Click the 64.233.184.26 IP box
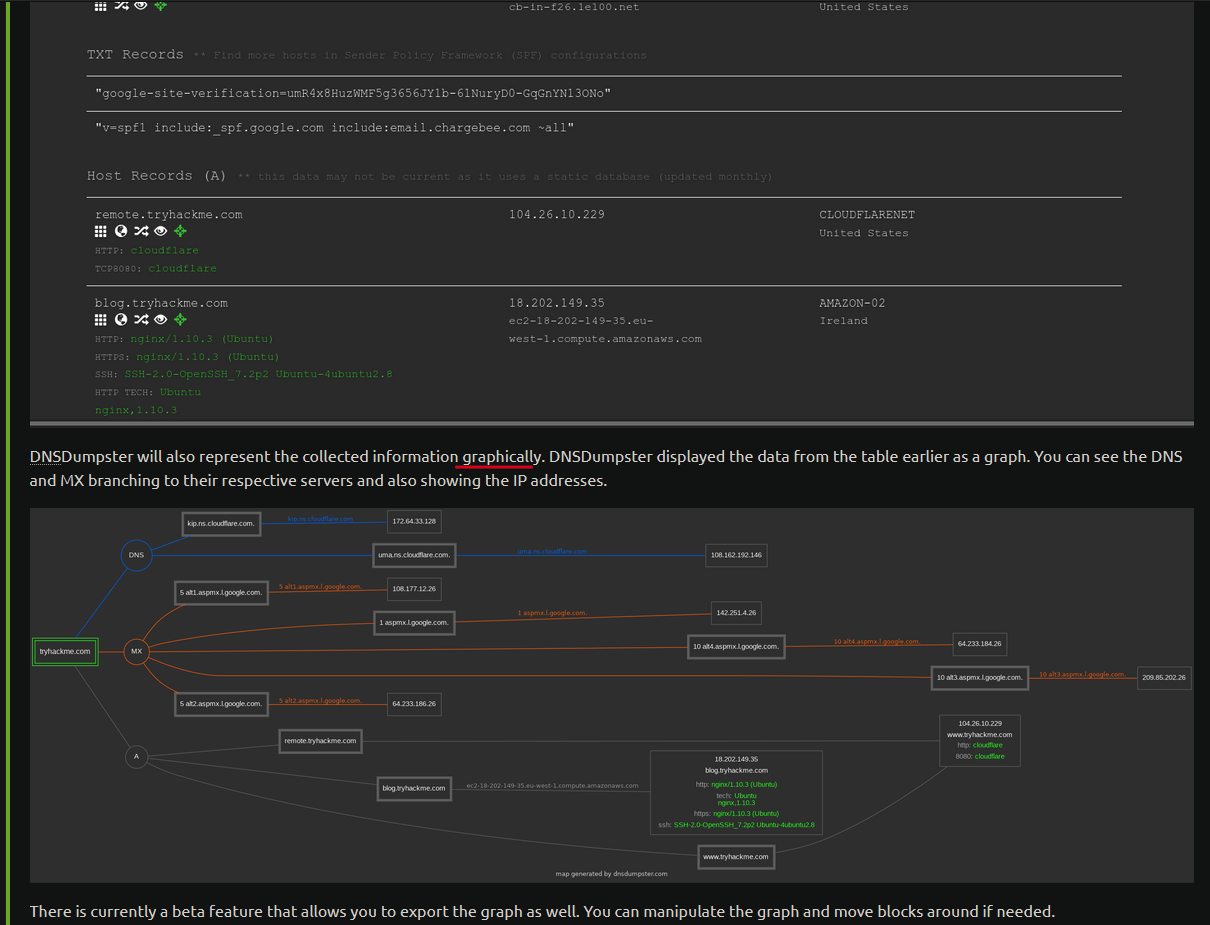 point(980,644)
